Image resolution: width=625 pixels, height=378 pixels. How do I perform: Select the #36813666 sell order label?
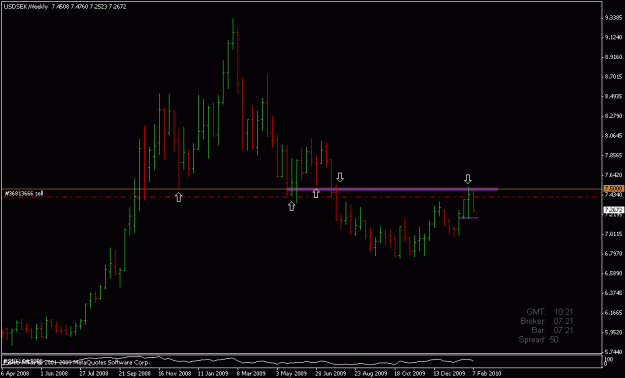tap(24, 193)
